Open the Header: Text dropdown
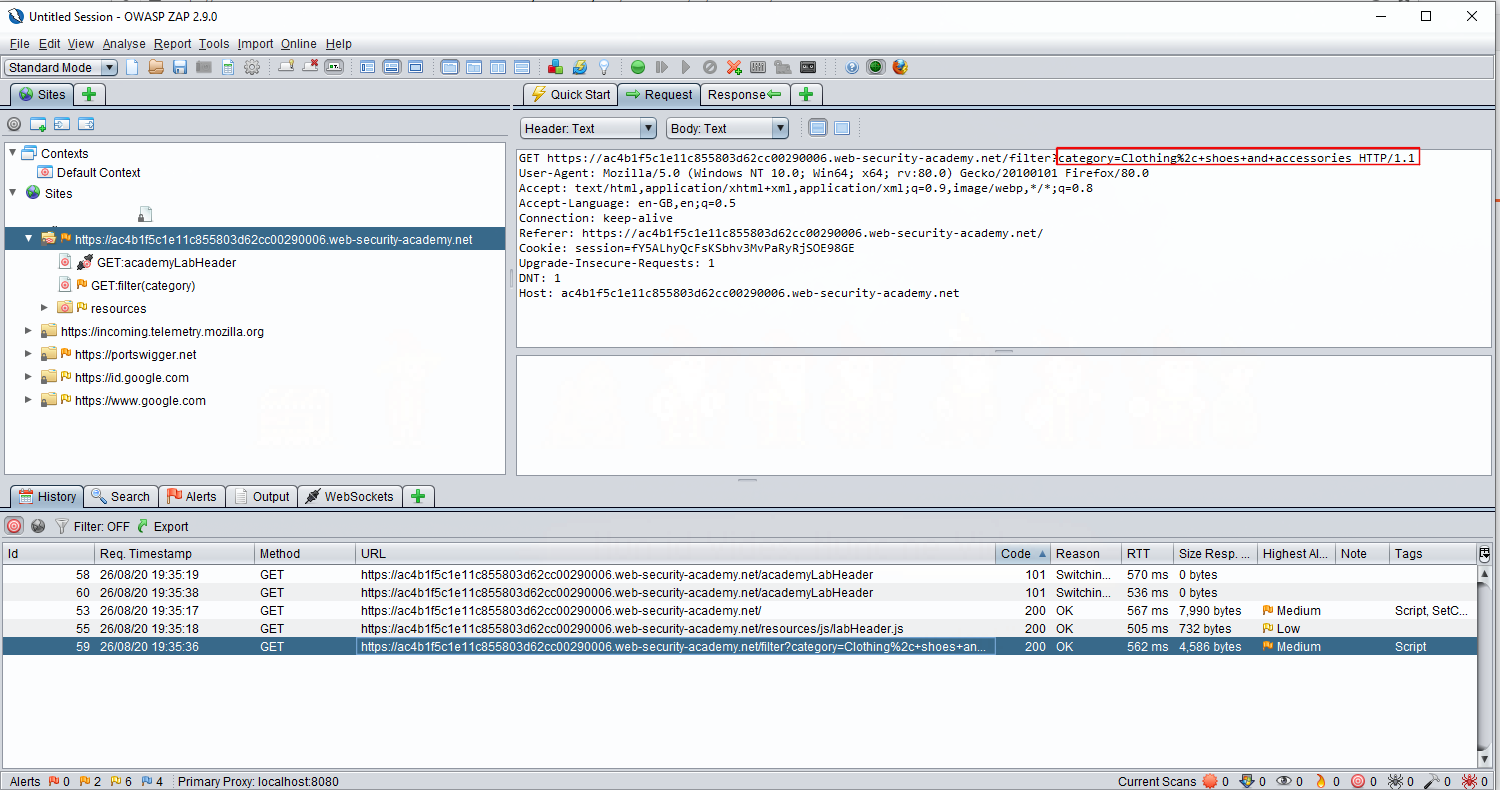The image size is (1500, 790). (x=589, y=128)
